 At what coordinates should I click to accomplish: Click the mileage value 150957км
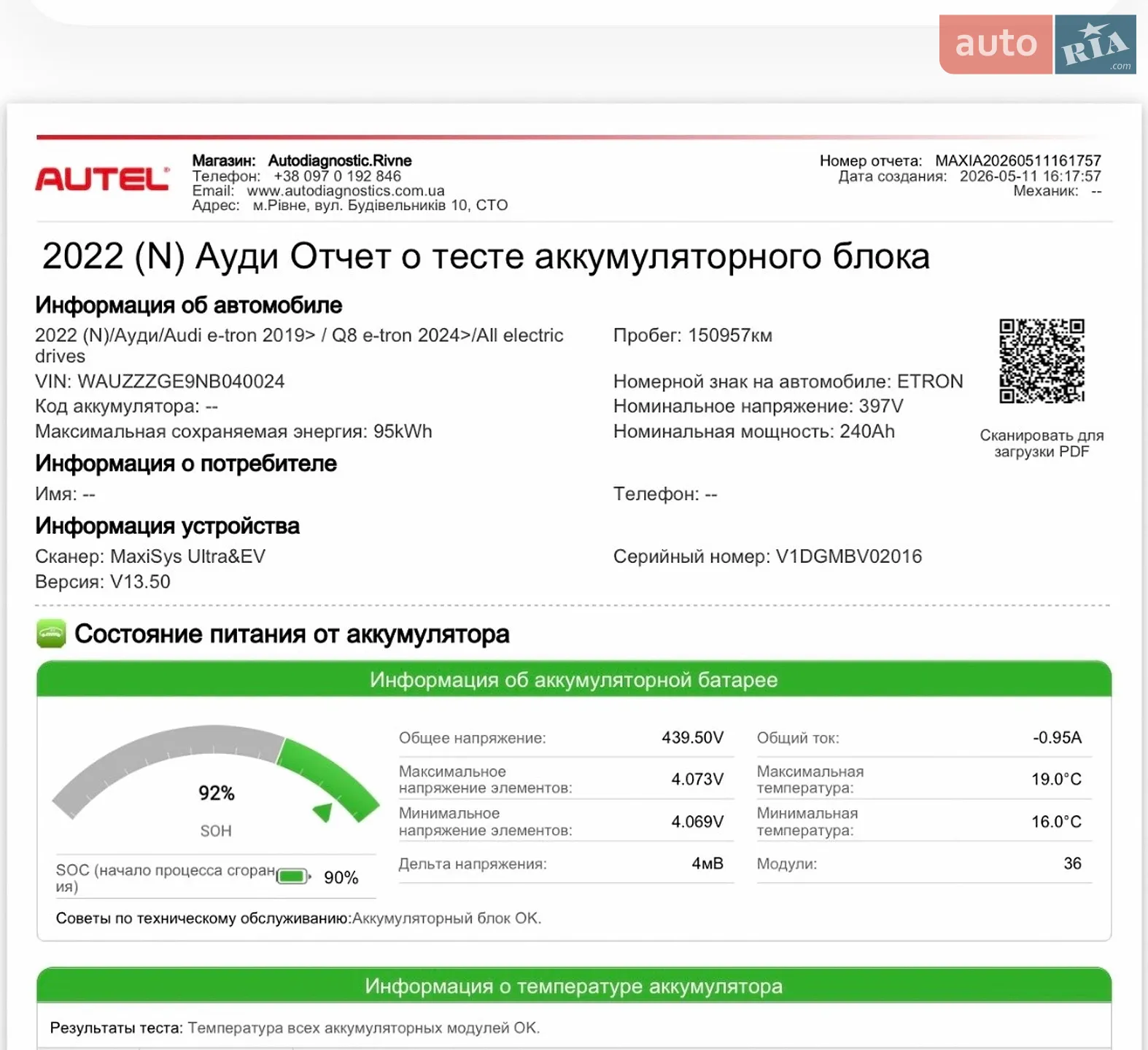(x=730, y=335)
